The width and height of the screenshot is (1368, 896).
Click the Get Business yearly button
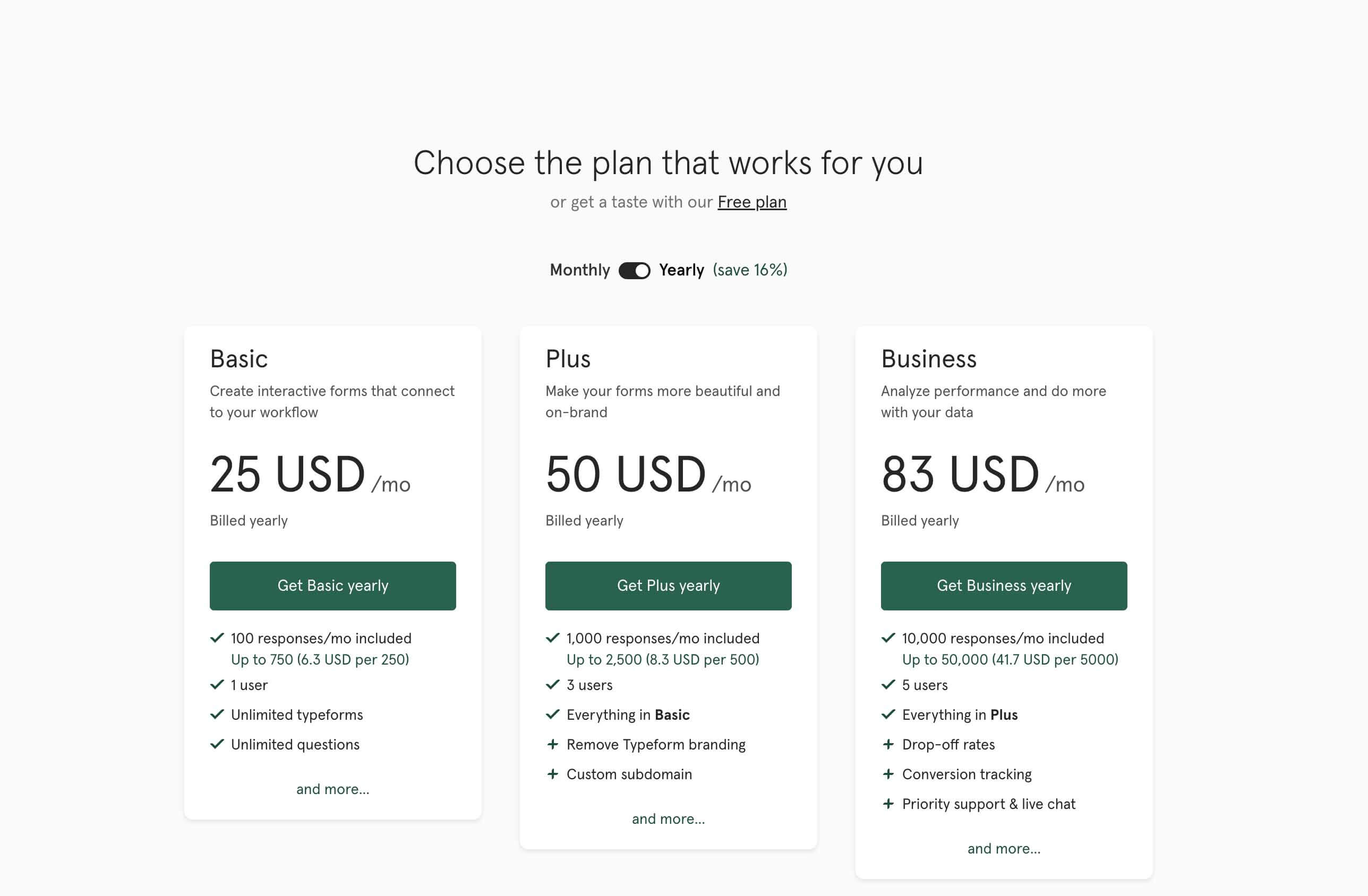1004,585
